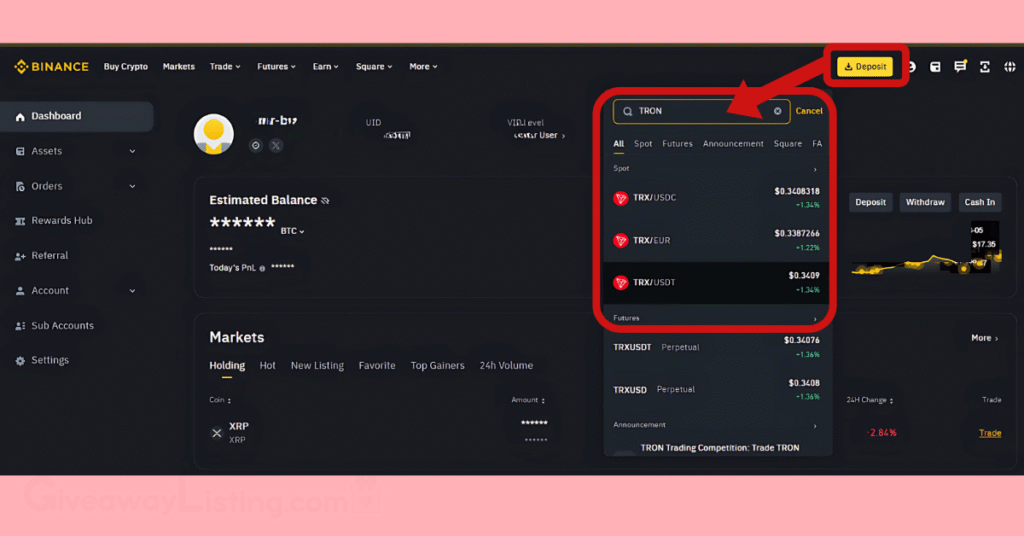Sort the Markets table by Amount
This screenshot has height=536, width=1024.
click(528, 400)
